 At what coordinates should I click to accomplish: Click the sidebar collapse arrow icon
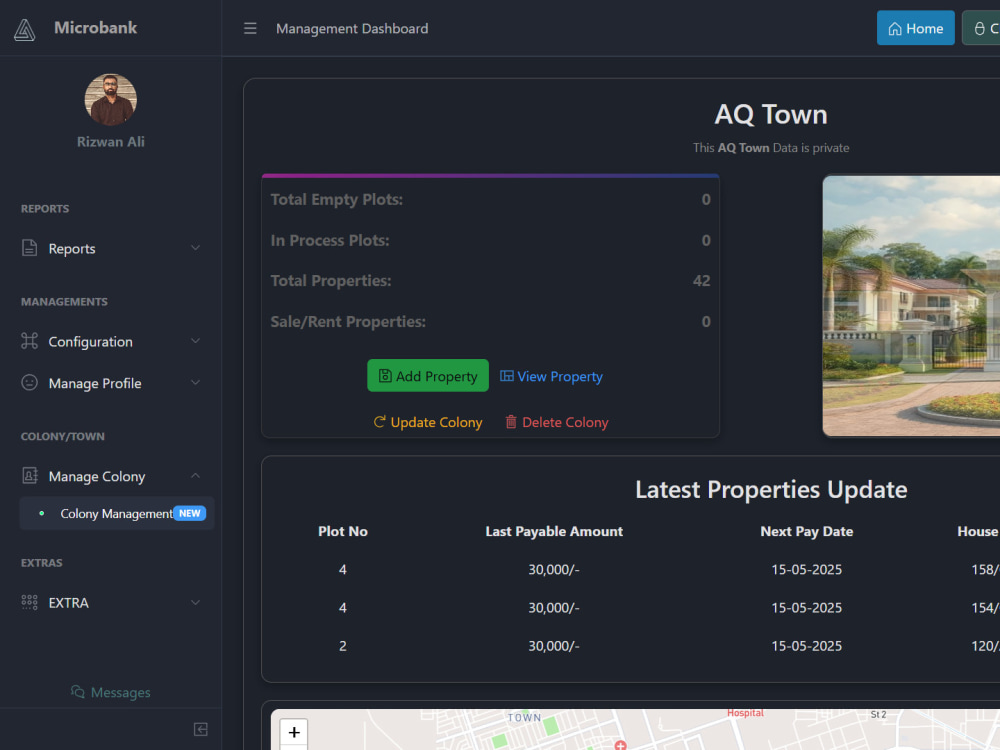point(201,729)
